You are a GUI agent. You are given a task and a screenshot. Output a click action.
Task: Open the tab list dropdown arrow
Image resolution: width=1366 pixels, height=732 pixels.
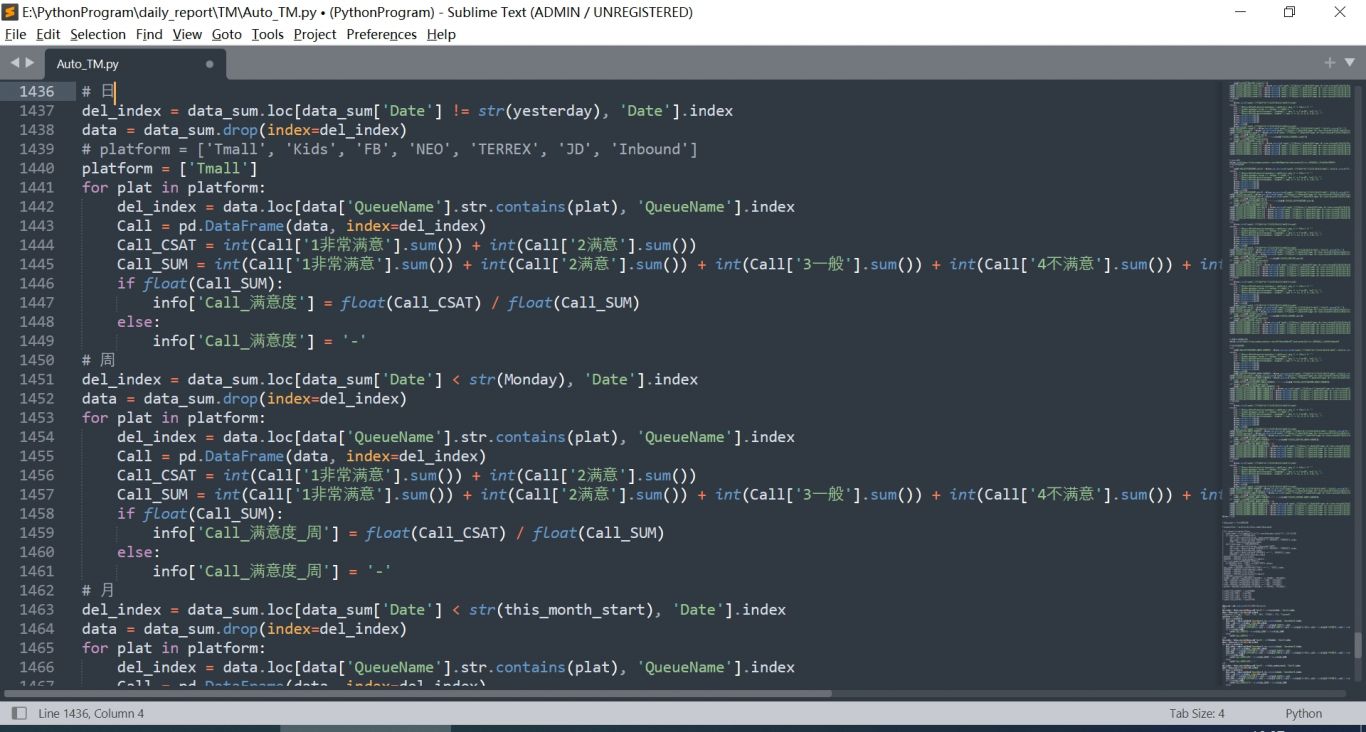tap(1350, 62)
